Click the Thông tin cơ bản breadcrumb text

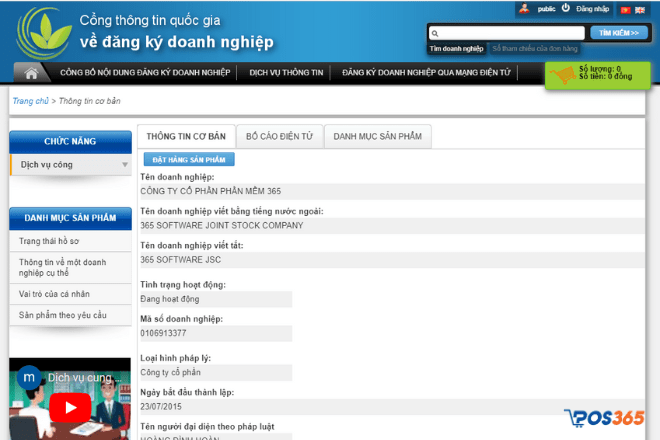pos(90,101)
